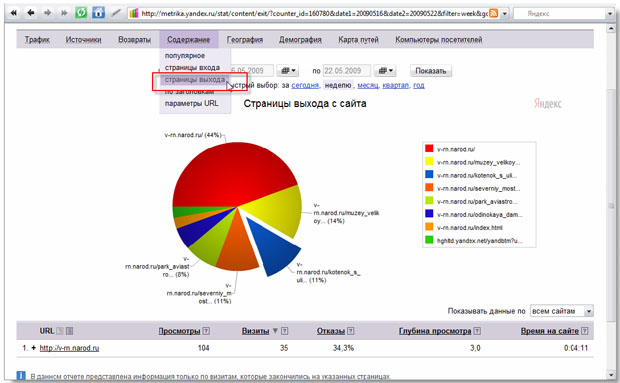Click the fast-forward double-arrow browser button
Viewport: 620px width, 383px height.
(64, 13)
